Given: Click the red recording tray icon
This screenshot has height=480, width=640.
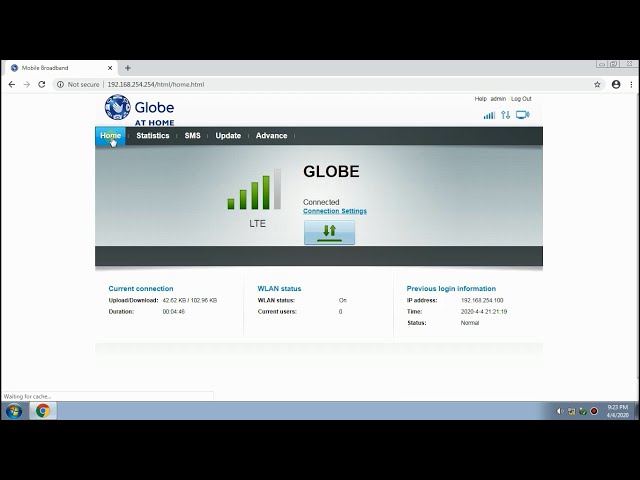Looking at the screenshot, I should (594, 411).
